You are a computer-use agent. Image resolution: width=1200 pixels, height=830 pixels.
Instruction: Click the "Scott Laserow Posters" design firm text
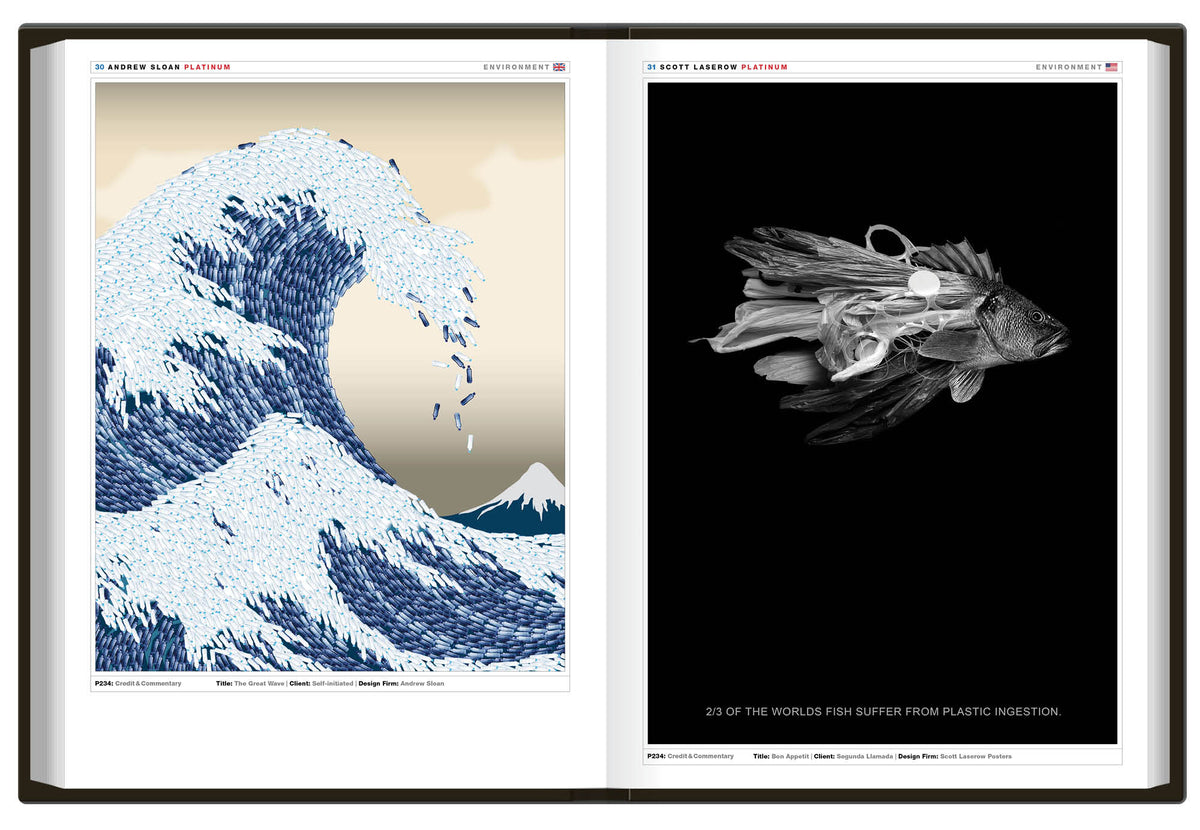975,756
